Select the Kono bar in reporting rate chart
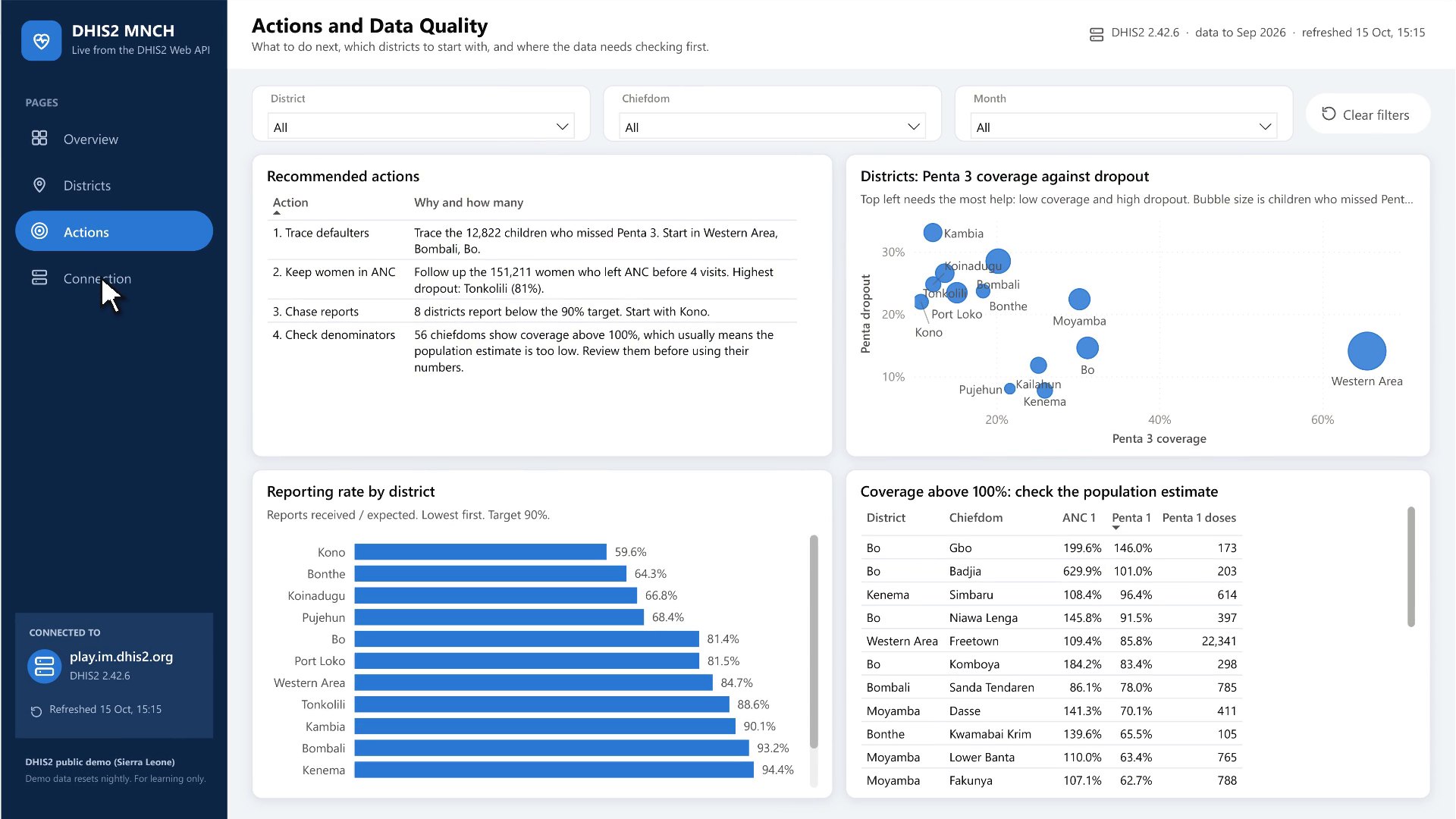The image size is (1456, 819). [x=480, y=551]
